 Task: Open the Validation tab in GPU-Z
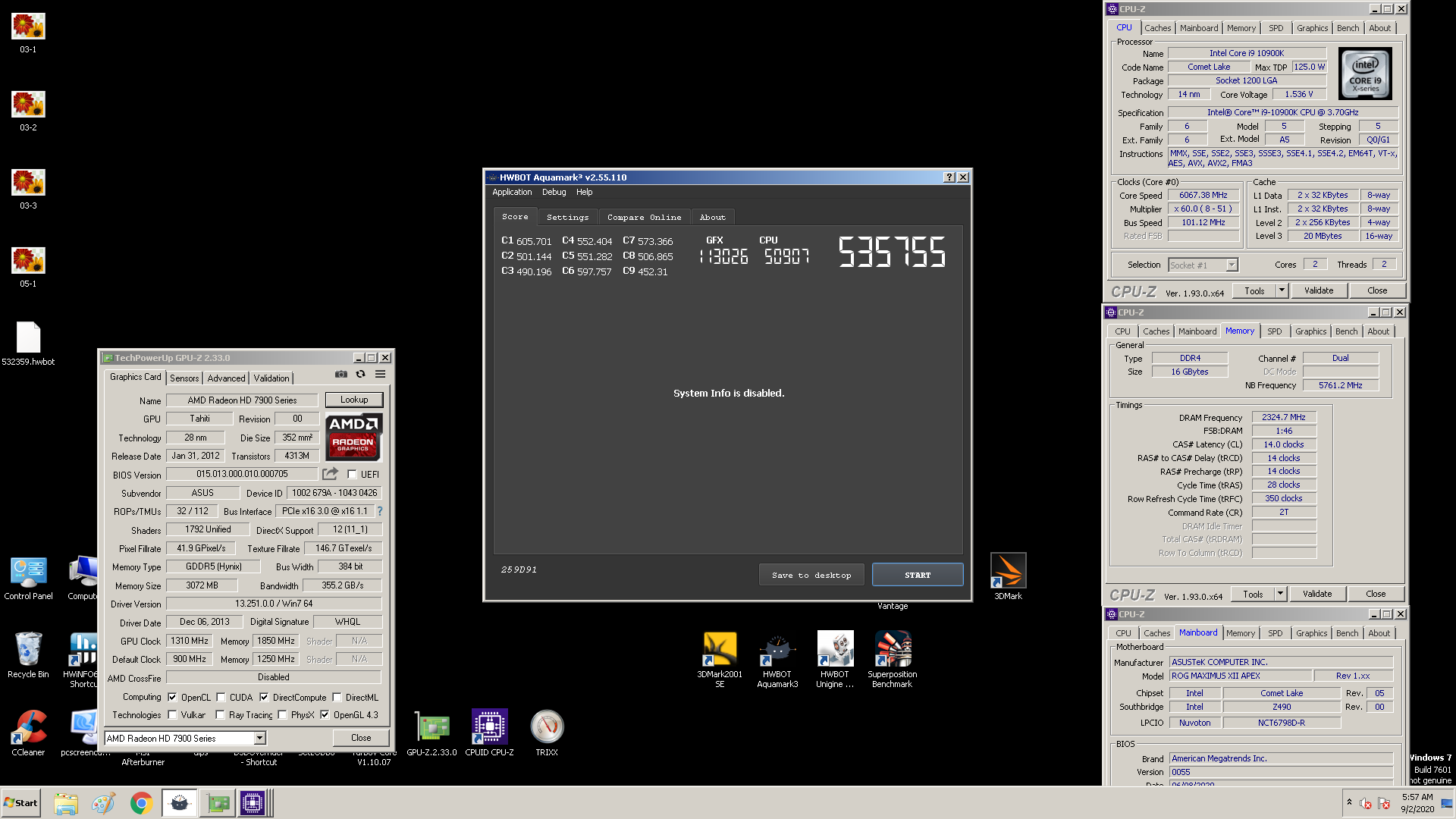(271, 378)
